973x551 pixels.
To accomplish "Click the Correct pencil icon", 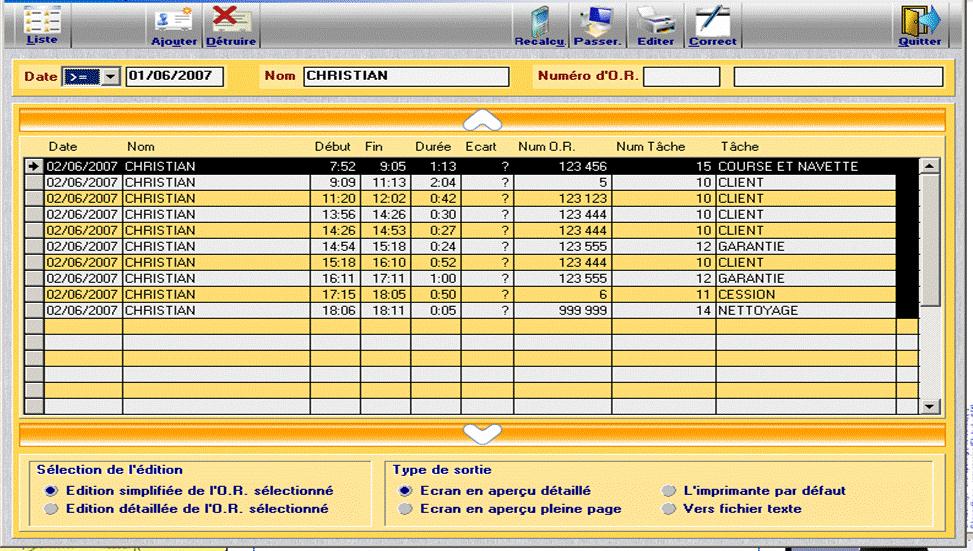I will [x=712, y=24].
